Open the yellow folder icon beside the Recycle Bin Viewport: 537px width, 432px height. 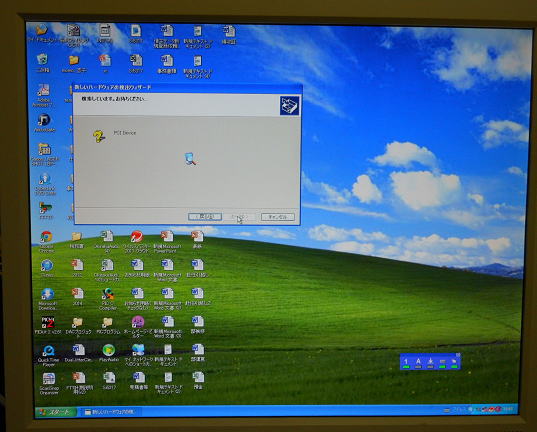coord(74,60)
